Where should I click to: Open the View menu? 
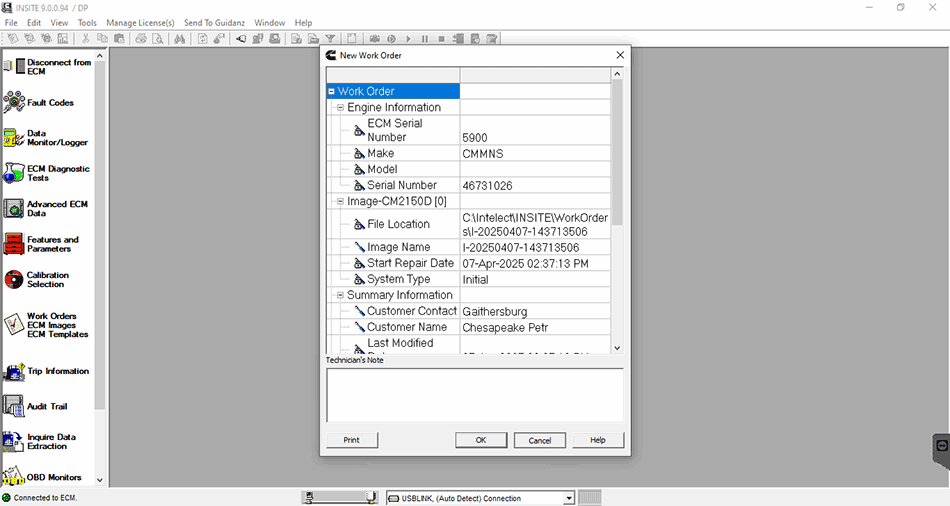[x=59, y=23]
